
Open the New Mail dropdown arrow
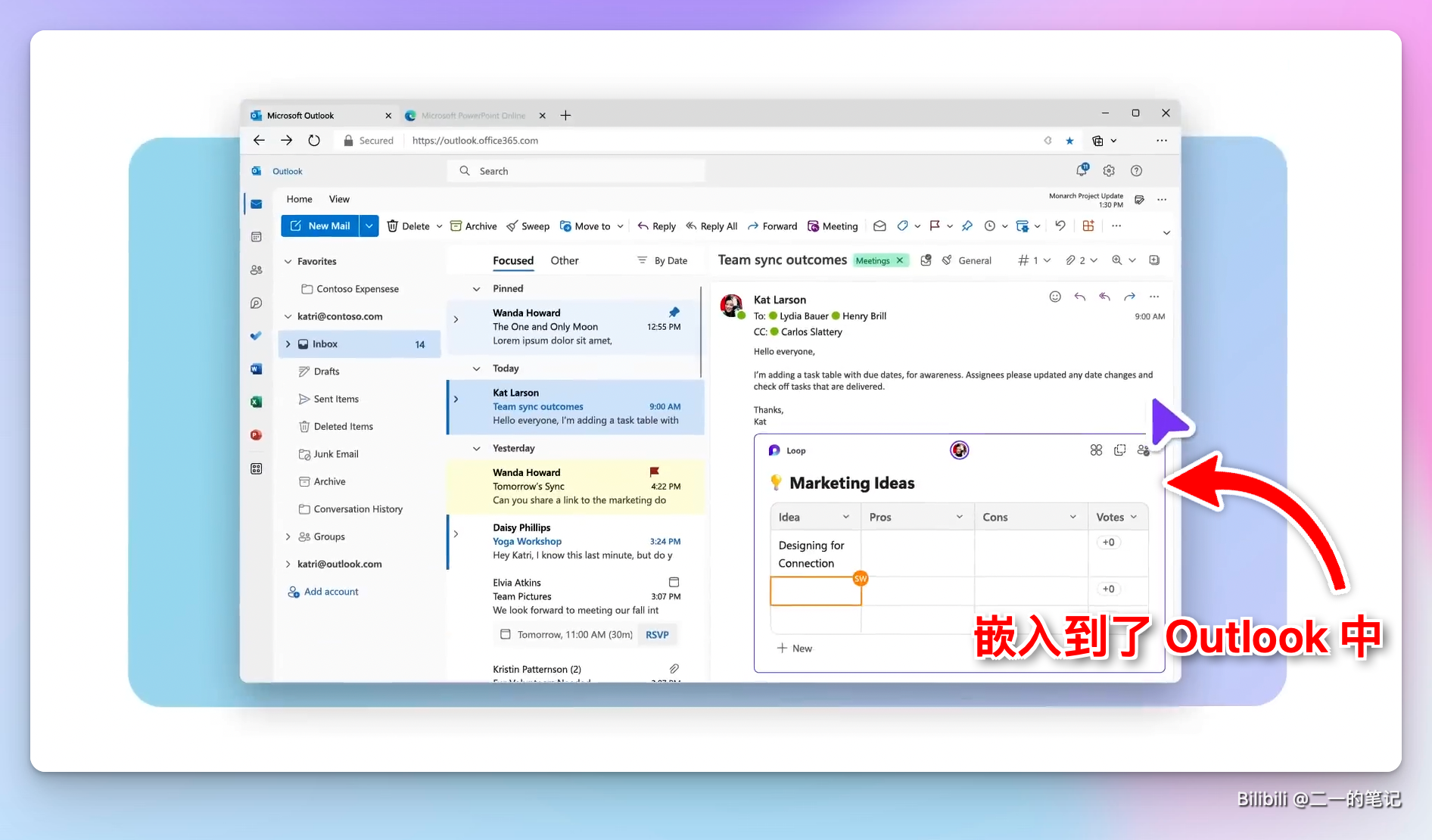coord(369,226)
